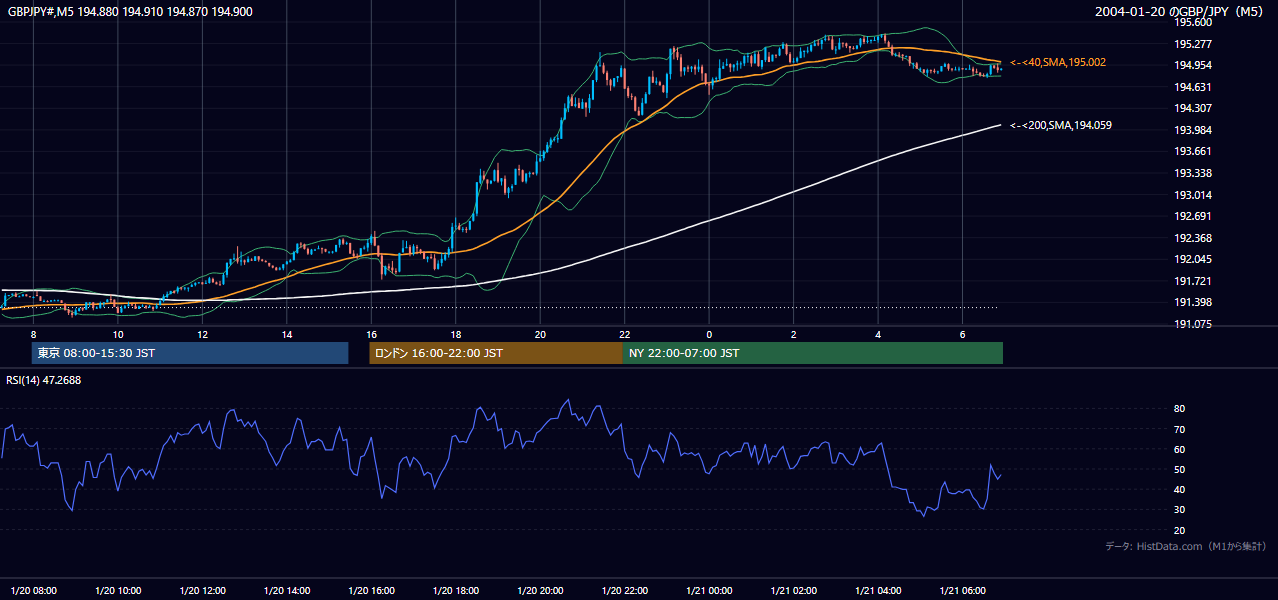Click the 1/20 14:00 date axis label
Viewport: 1278px width, 600px height.
[x=287, y=590]
